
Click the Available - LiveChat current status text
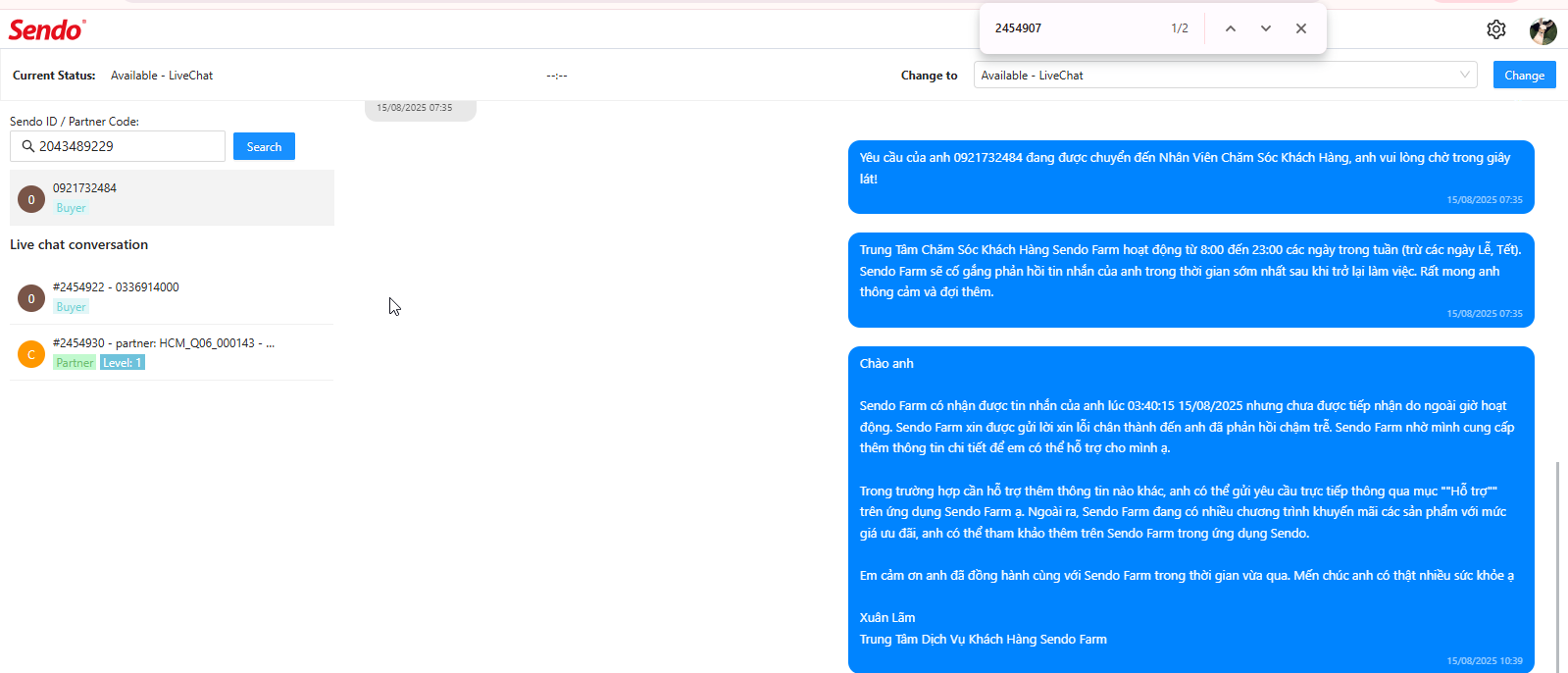tap(162, 76)
